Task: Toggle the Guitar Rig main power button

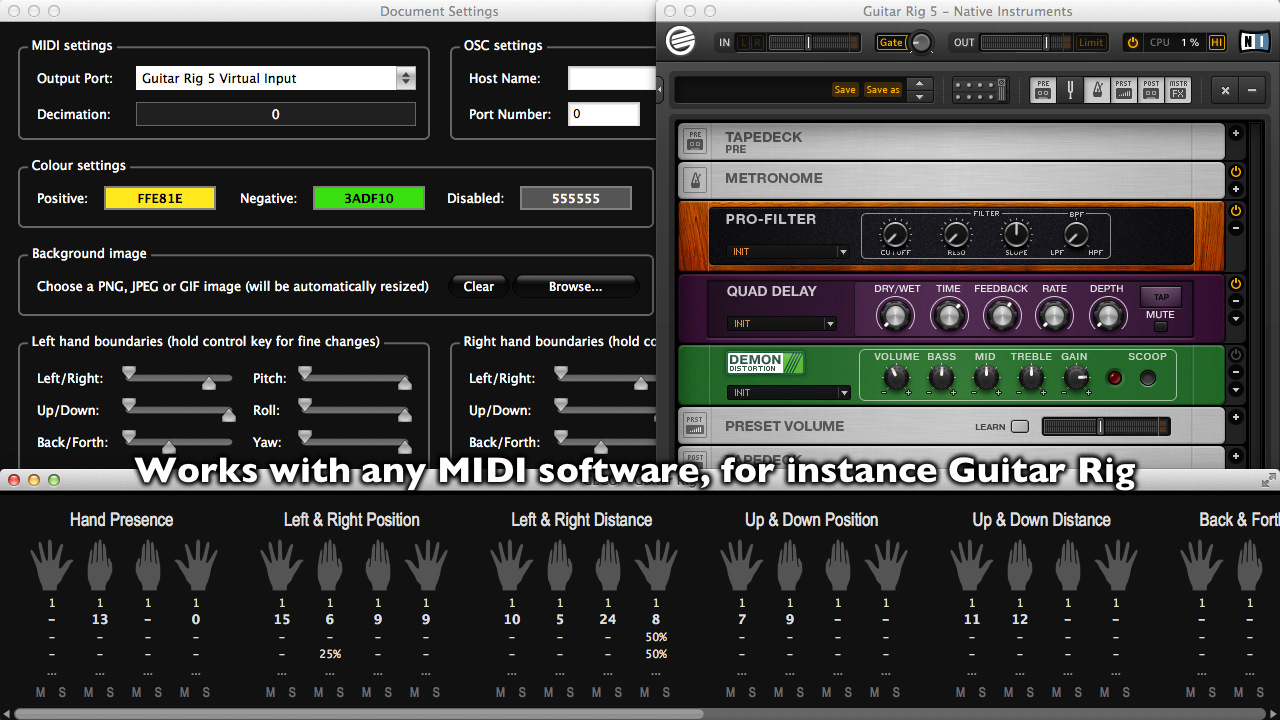Action: tap(1132, 42)
